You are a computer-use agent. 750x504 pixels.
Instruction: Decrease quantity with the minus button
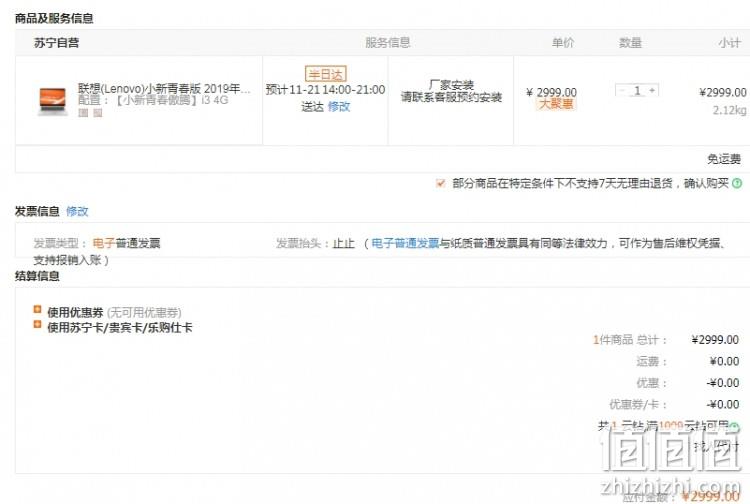pyautogui.click(x=622, y=90)
